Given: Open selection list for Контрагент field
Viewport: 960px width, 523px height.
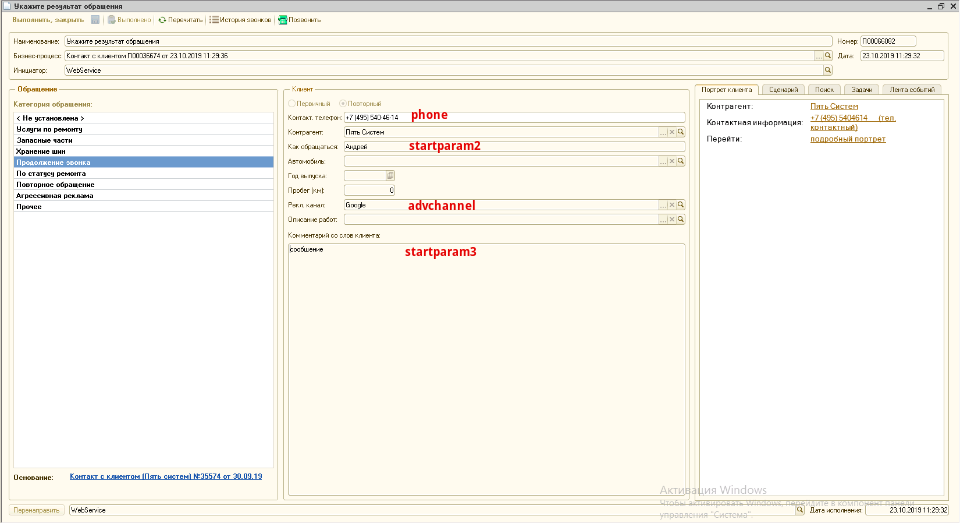Looking at the screenshot, I should click(x=662, y=132).
